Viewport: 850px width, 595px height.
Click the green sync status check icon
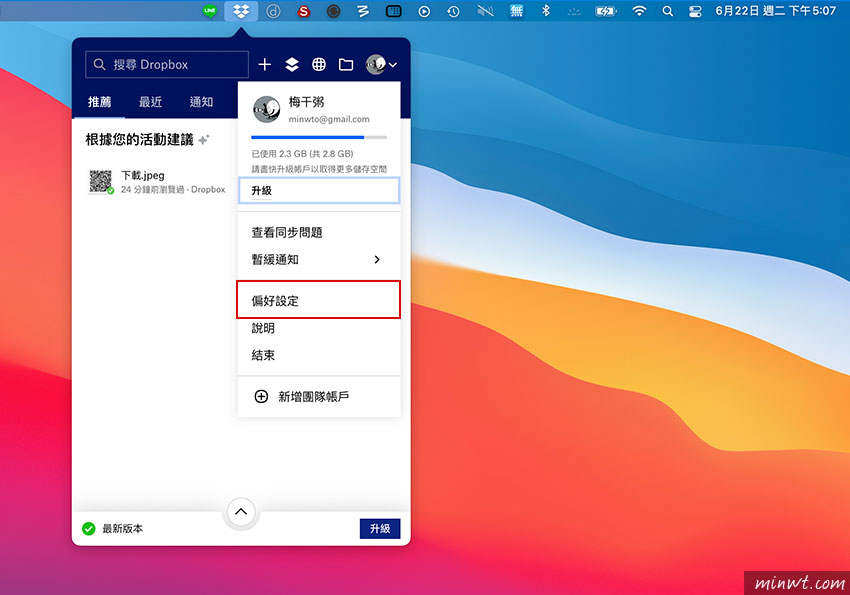tap(89, 528)
